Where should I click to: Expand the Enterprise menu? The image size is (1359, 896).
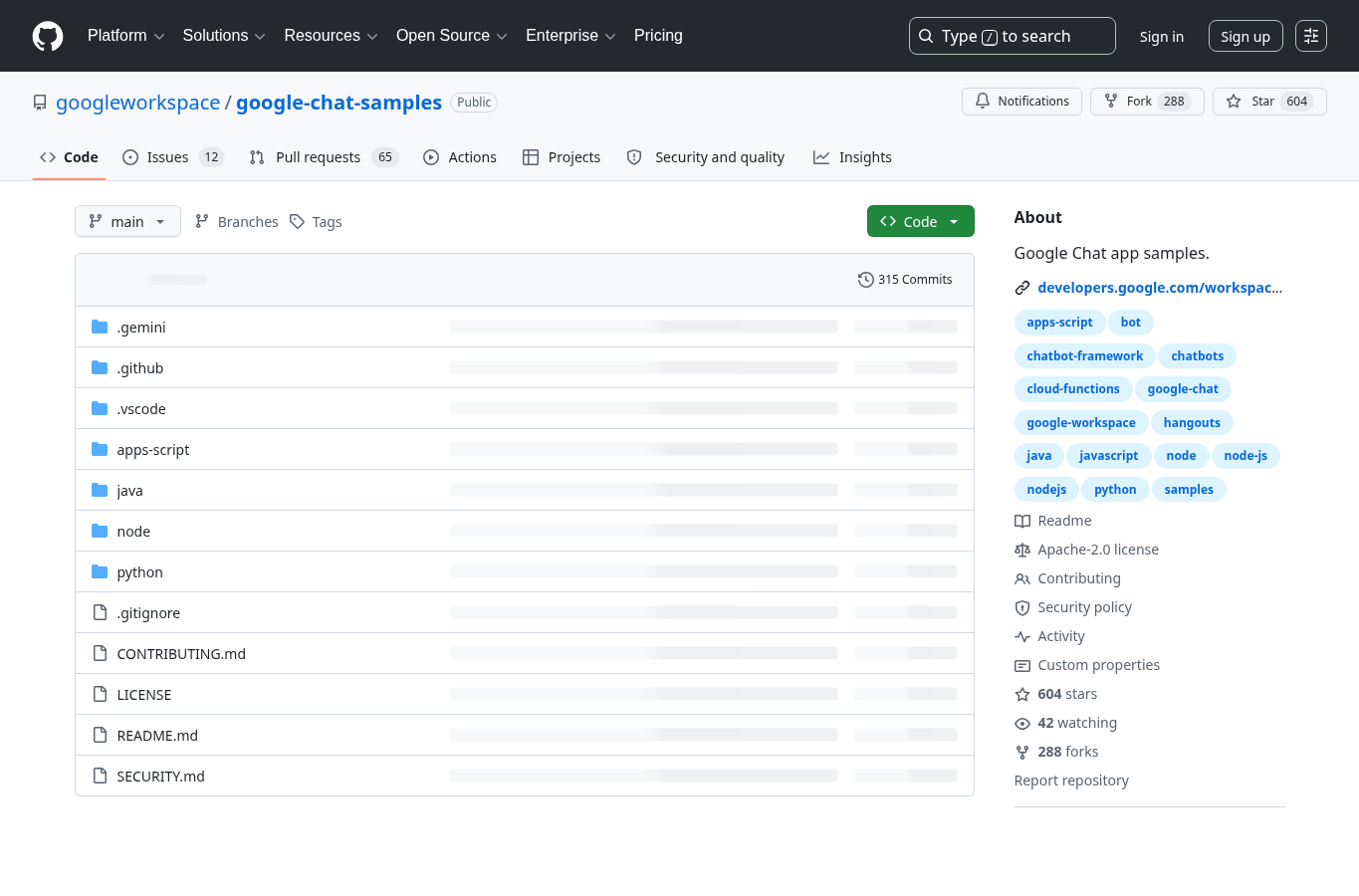click(570, 36)
